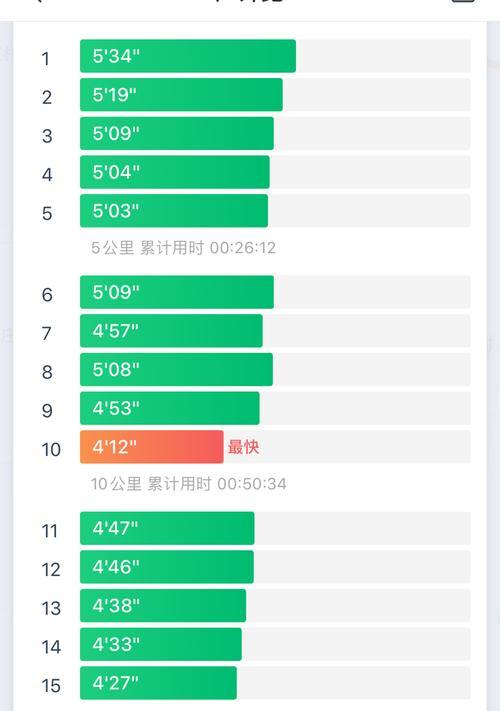Select the kilometer 5 split showing 5'03"
The height and width of the screenshot is (711, 500).
point(174,211)
